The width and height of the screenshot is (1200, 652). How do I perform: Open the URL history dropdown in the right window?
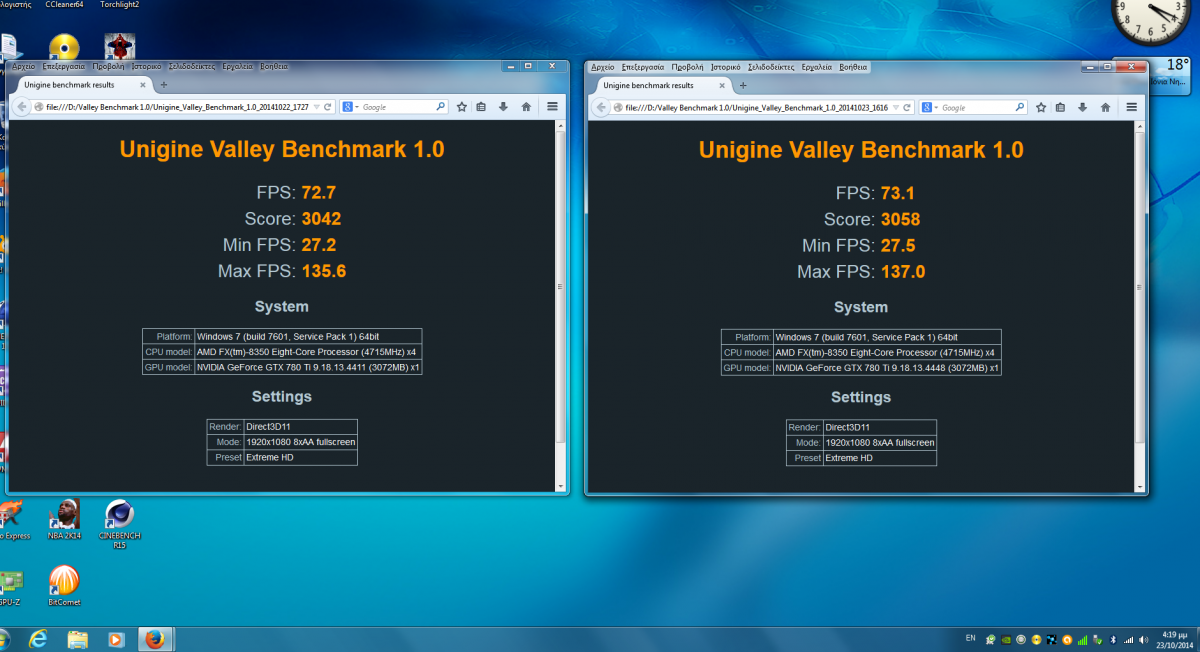(x=896, y=107)
